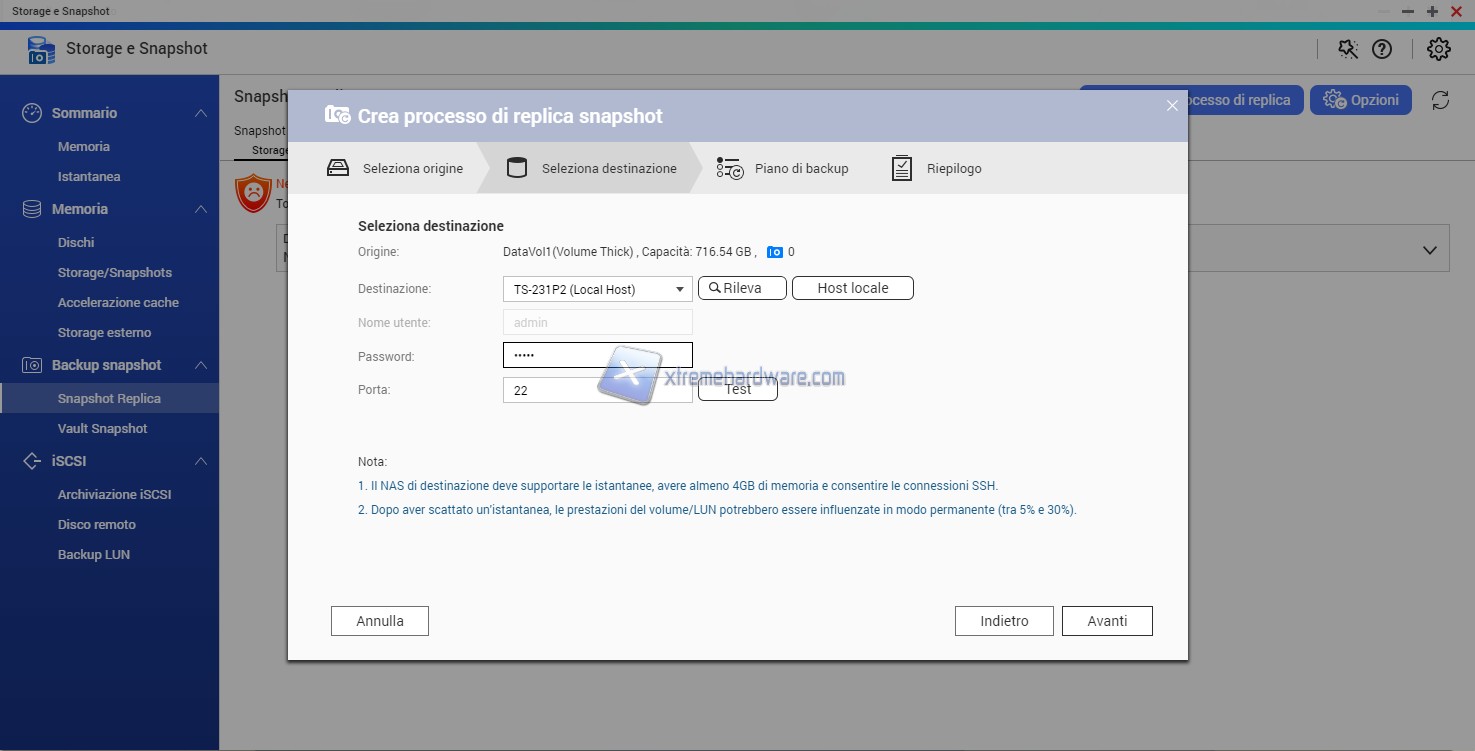This screenshot has height=751, width=1475.
Task: Click the Riepilogo clipboard step icon
Action: 902,168
